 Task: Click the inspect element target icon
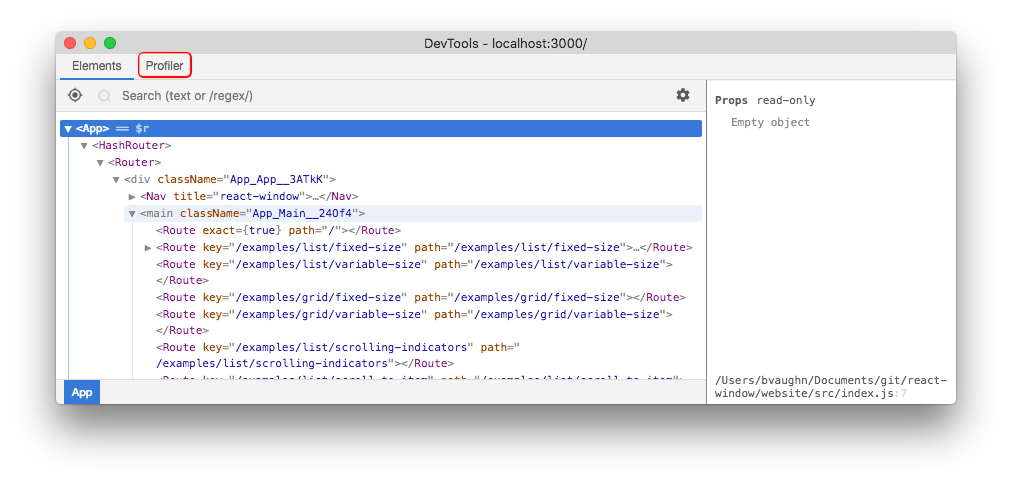(x=75, y=95)
